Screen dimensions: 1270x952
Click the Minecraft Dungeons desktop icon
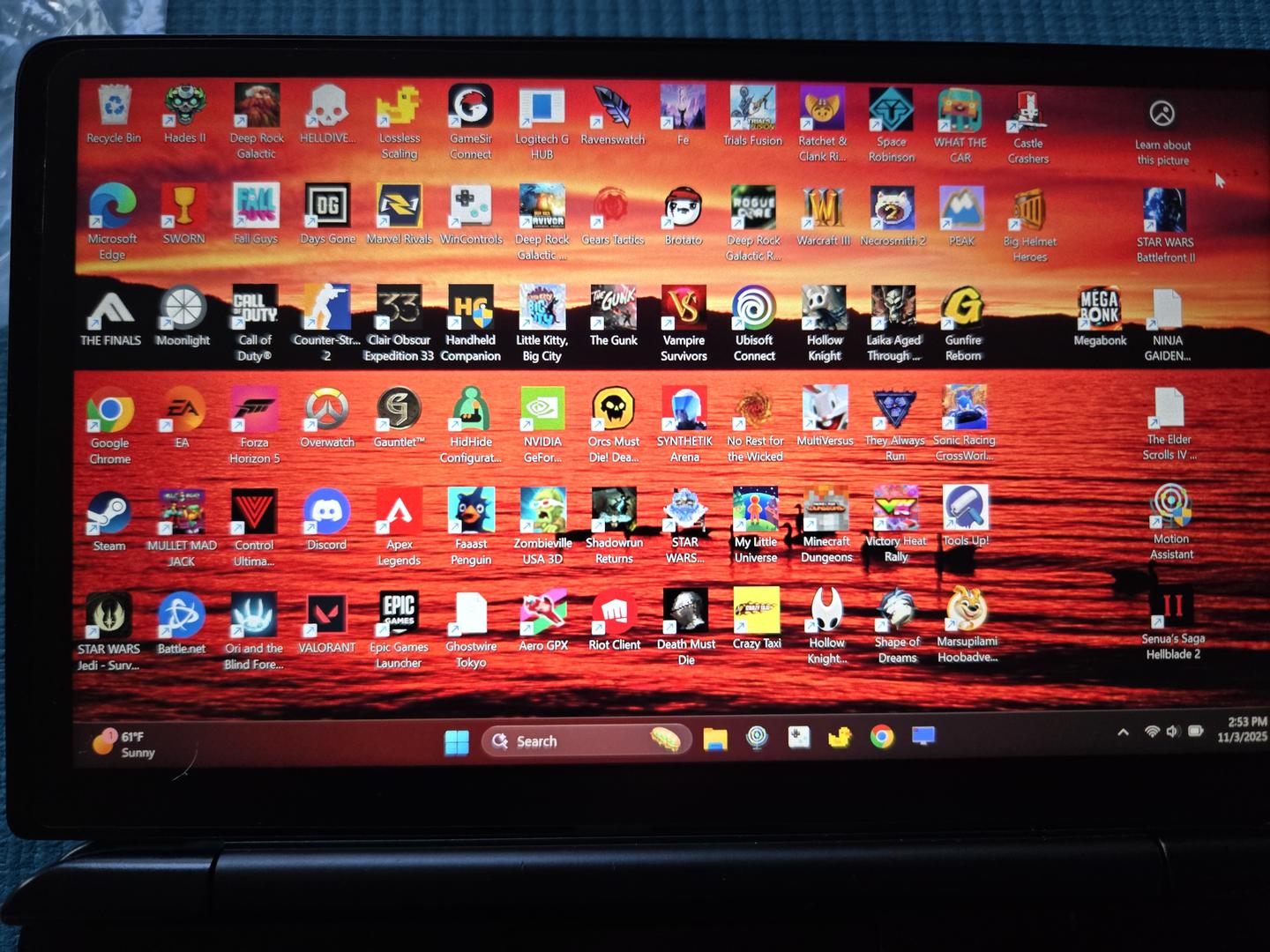[x=826, y=510]
